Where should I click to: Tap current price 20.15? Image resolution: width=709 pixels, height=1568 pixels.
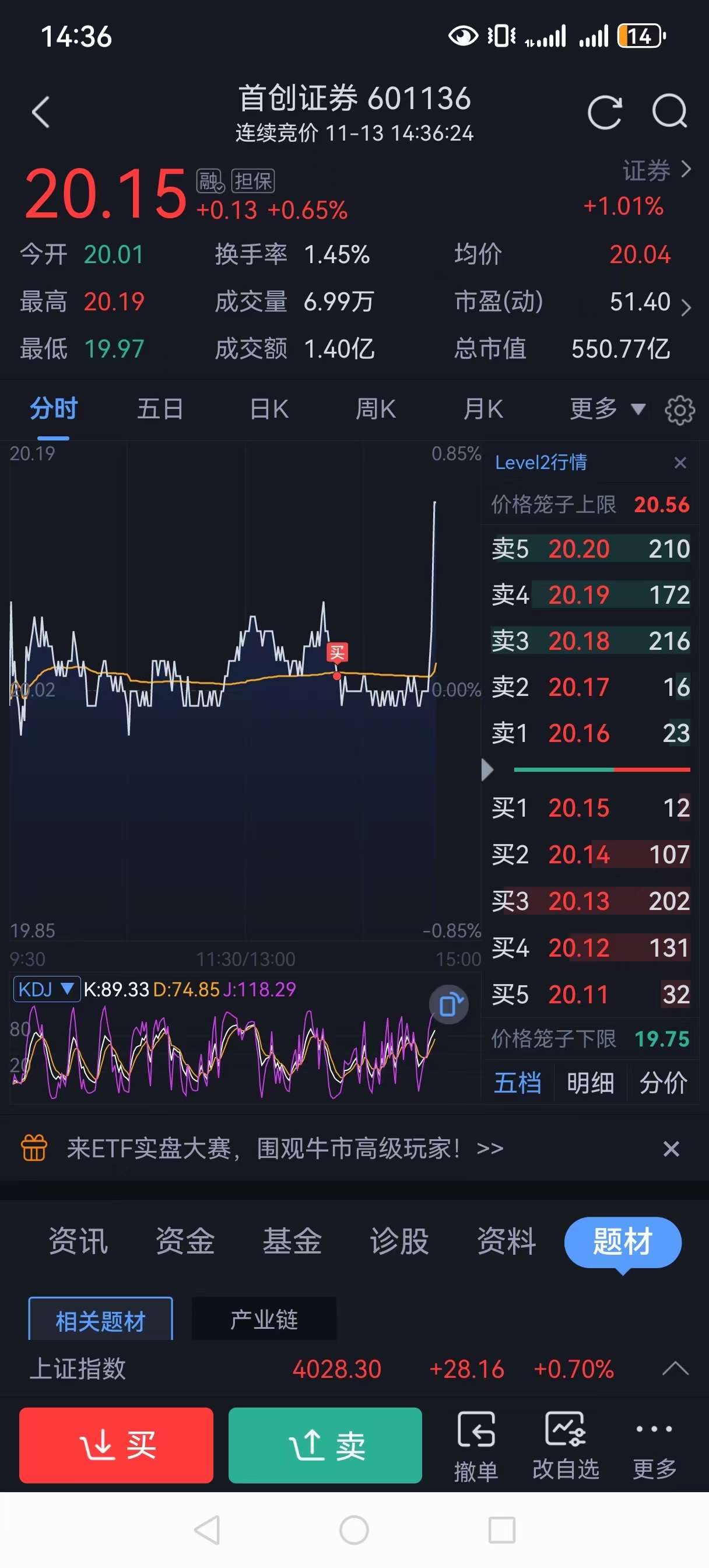point(106,194)
